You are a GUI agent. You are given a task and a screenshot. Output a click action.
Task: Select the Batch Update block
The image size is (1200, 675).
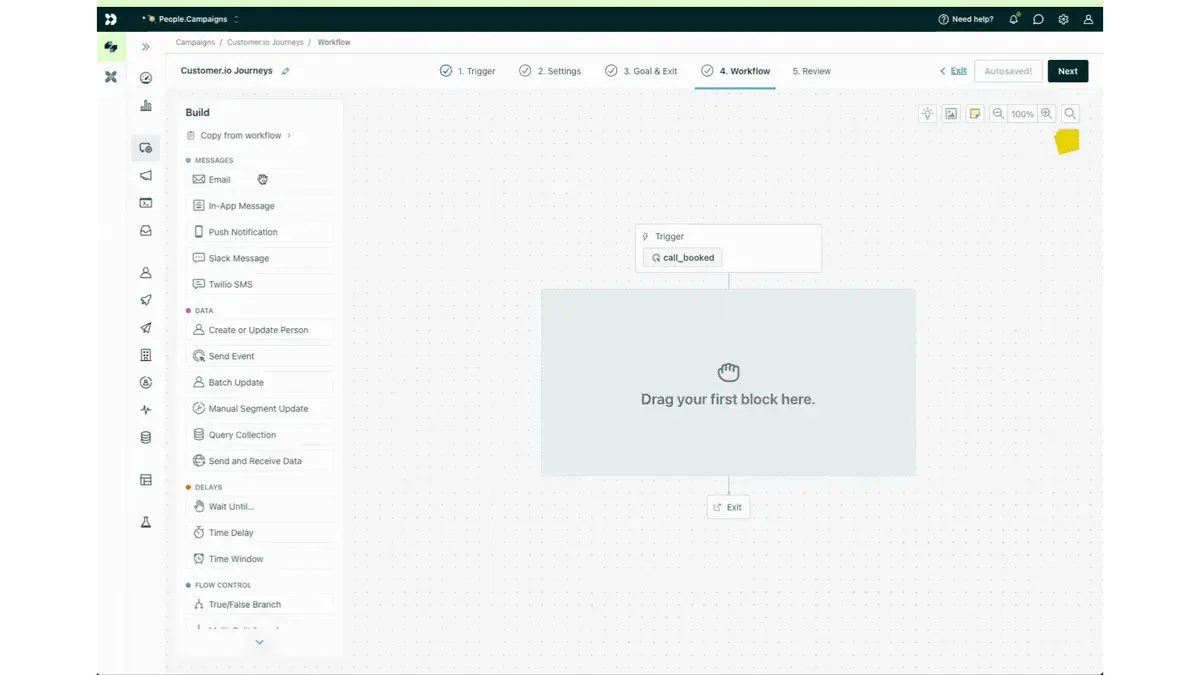click(260, 382)
